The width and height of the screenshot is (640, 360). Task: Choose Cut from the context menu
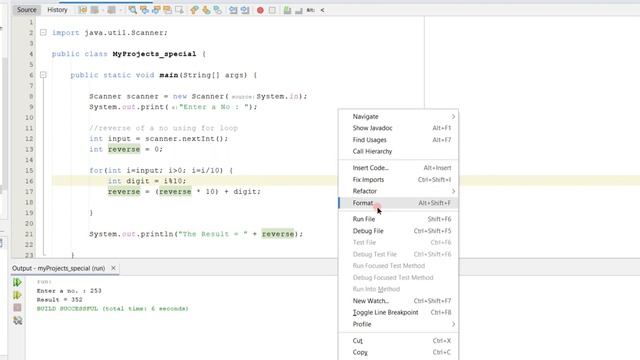(399, 340)
